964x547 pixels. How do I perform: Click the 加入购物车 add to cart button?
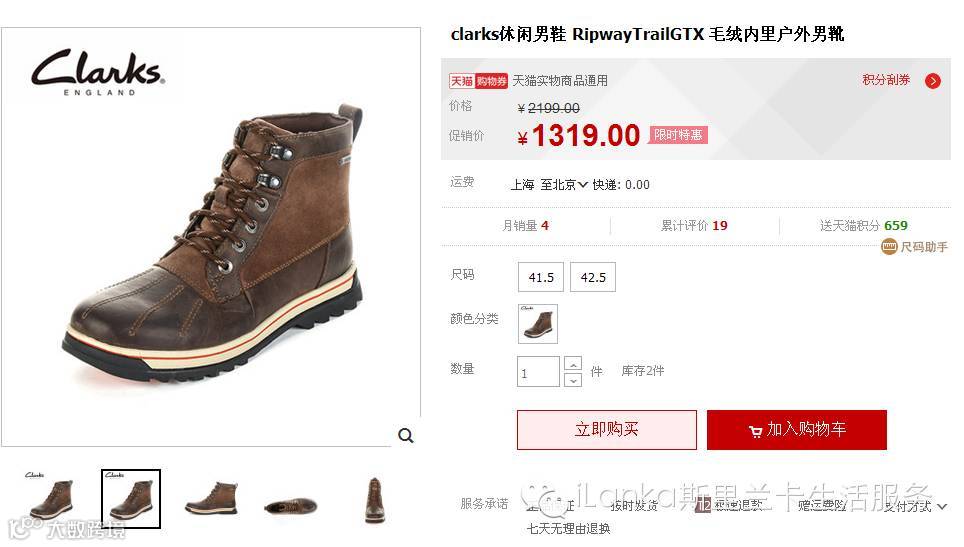click(x=797, y=430)
